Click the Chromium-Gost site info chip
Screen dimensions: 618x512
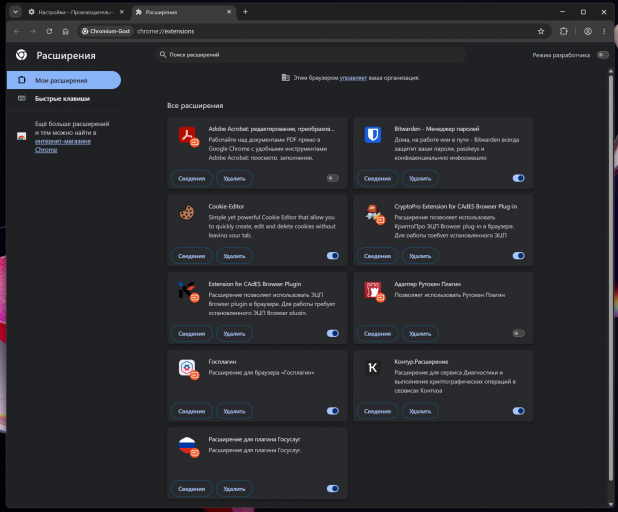click(106, 31)
